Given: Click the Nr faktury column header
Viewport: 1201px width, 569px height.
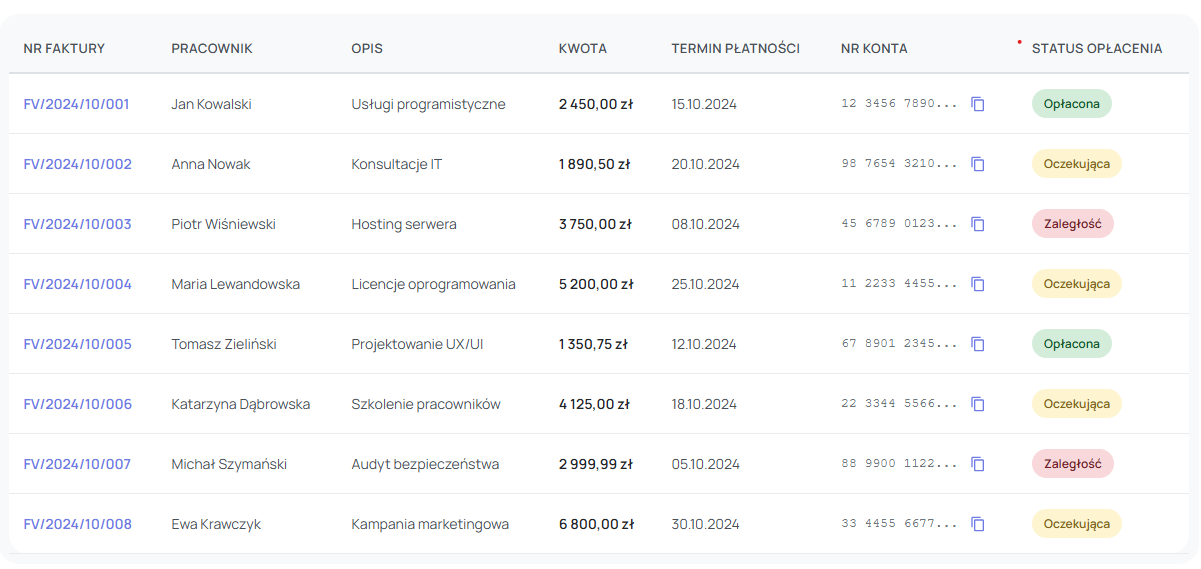Looking at the screenshot, I should 64,48.
